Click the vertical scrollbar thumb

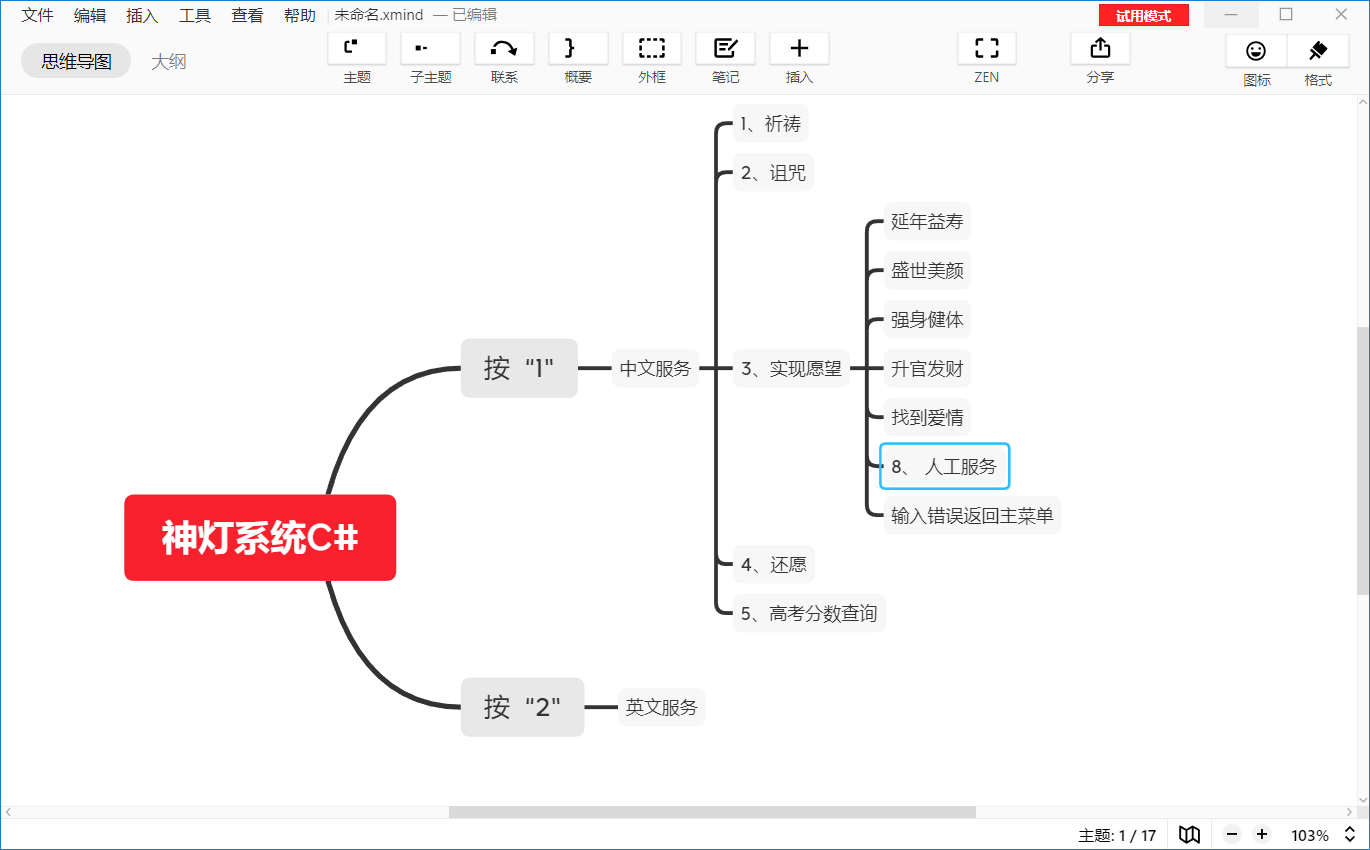coord(1362,460)
